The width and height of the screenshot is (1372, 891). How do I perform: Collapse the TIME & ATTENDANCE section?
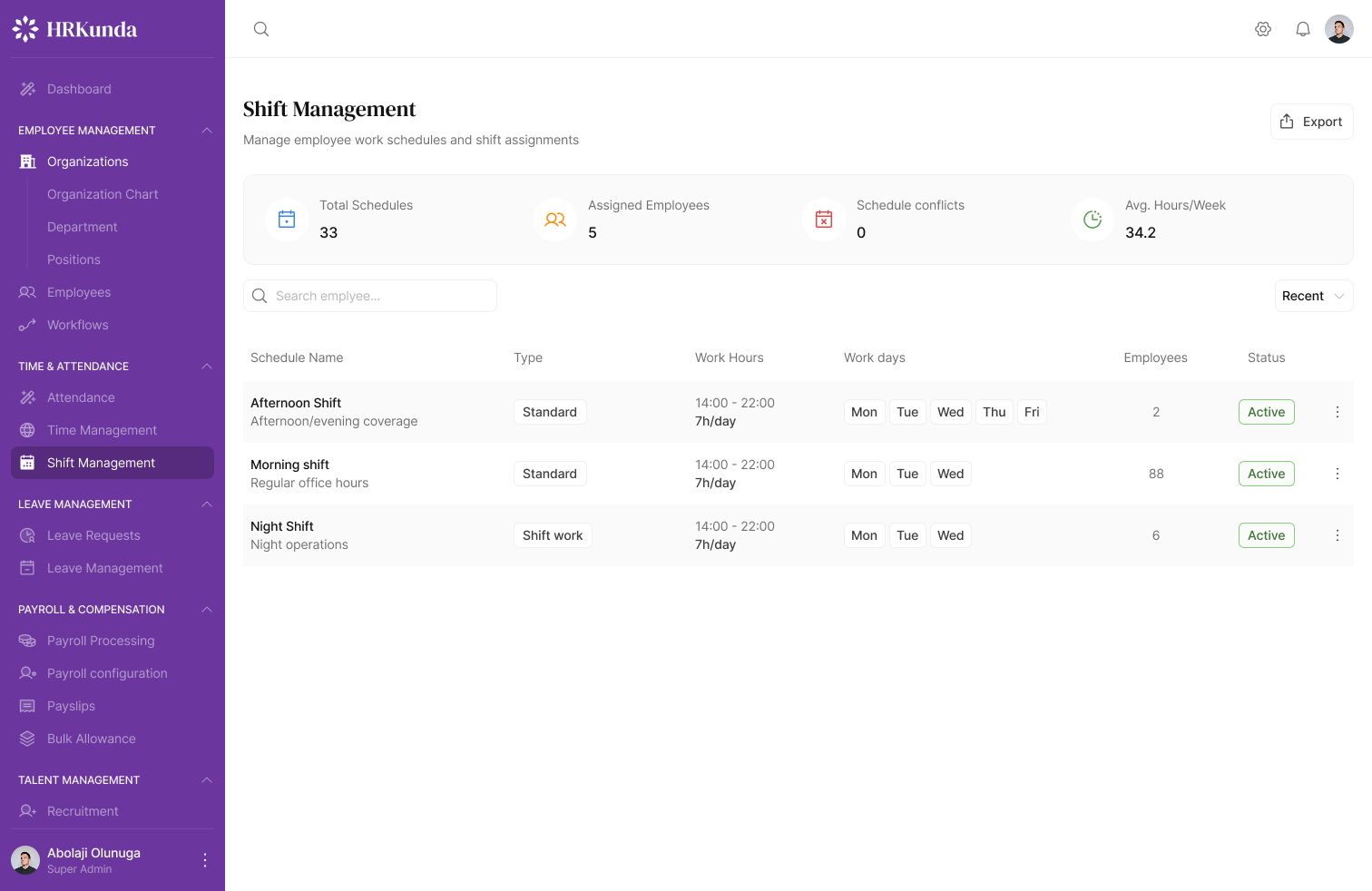coord(207,366)
